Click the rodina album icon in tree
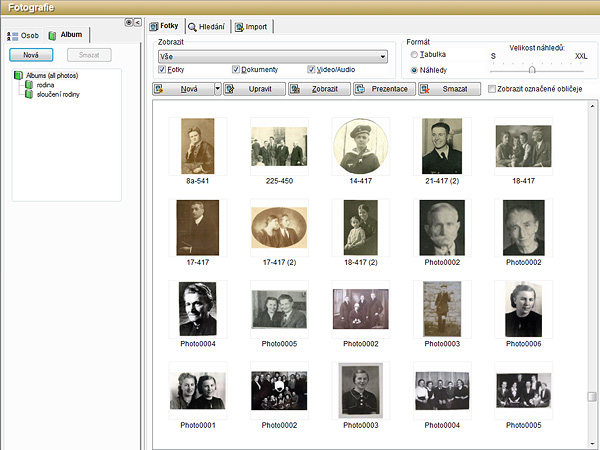 pos(28,85)
